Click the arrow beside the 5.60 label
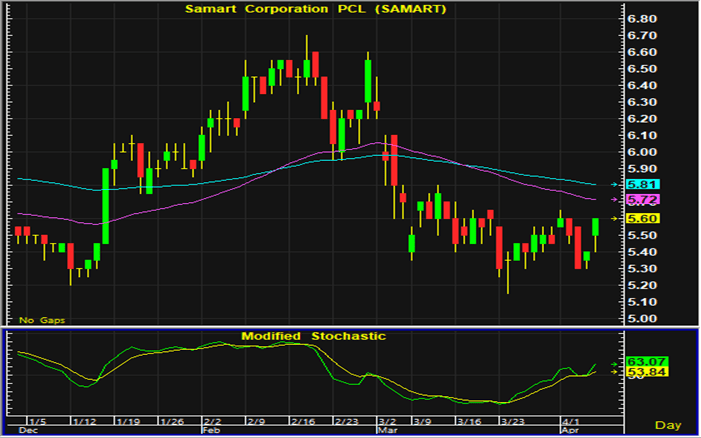 (x=615, y=219)
